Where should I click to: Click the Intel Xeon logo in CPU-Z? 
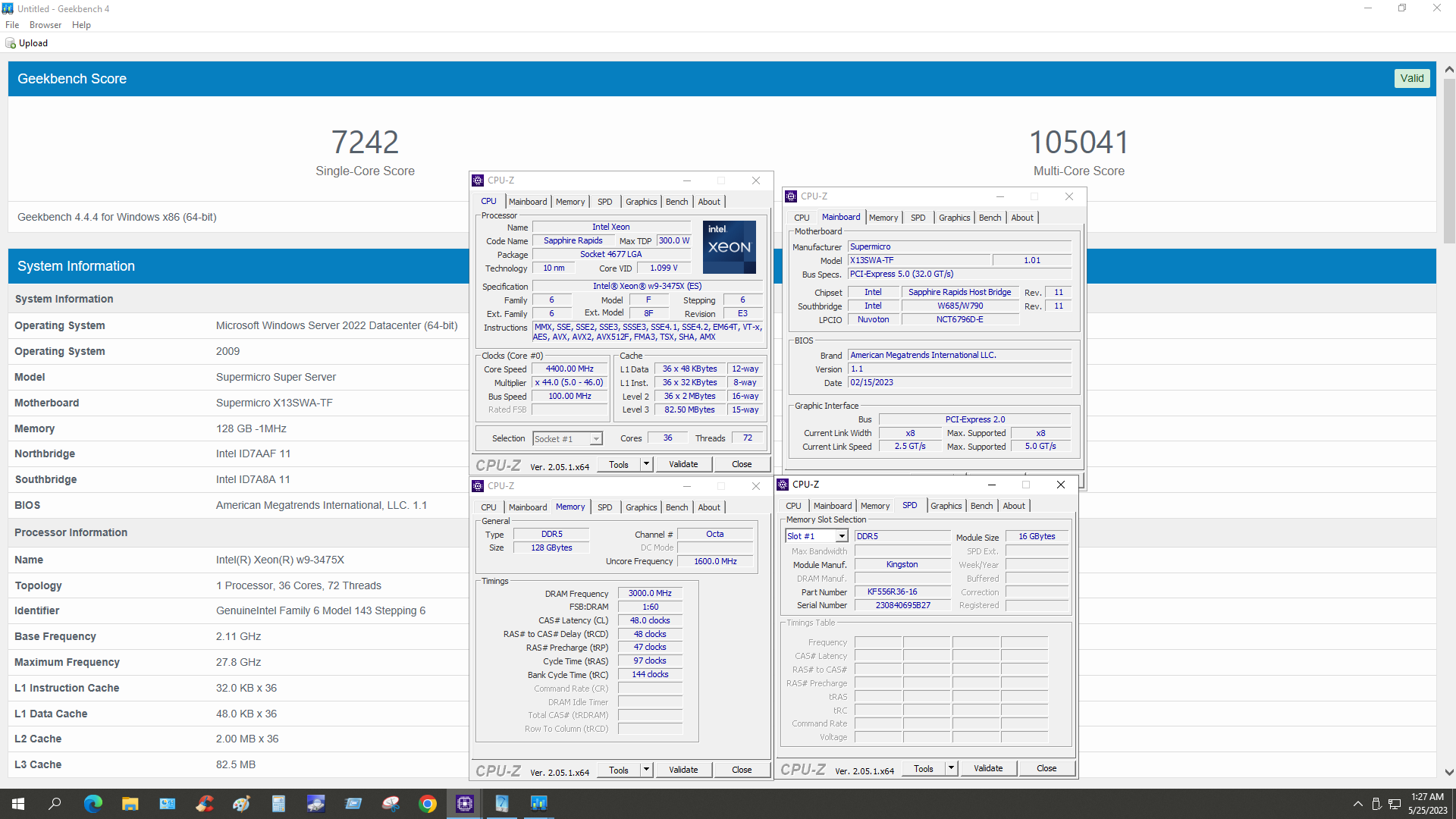click(x=730, y=247)
